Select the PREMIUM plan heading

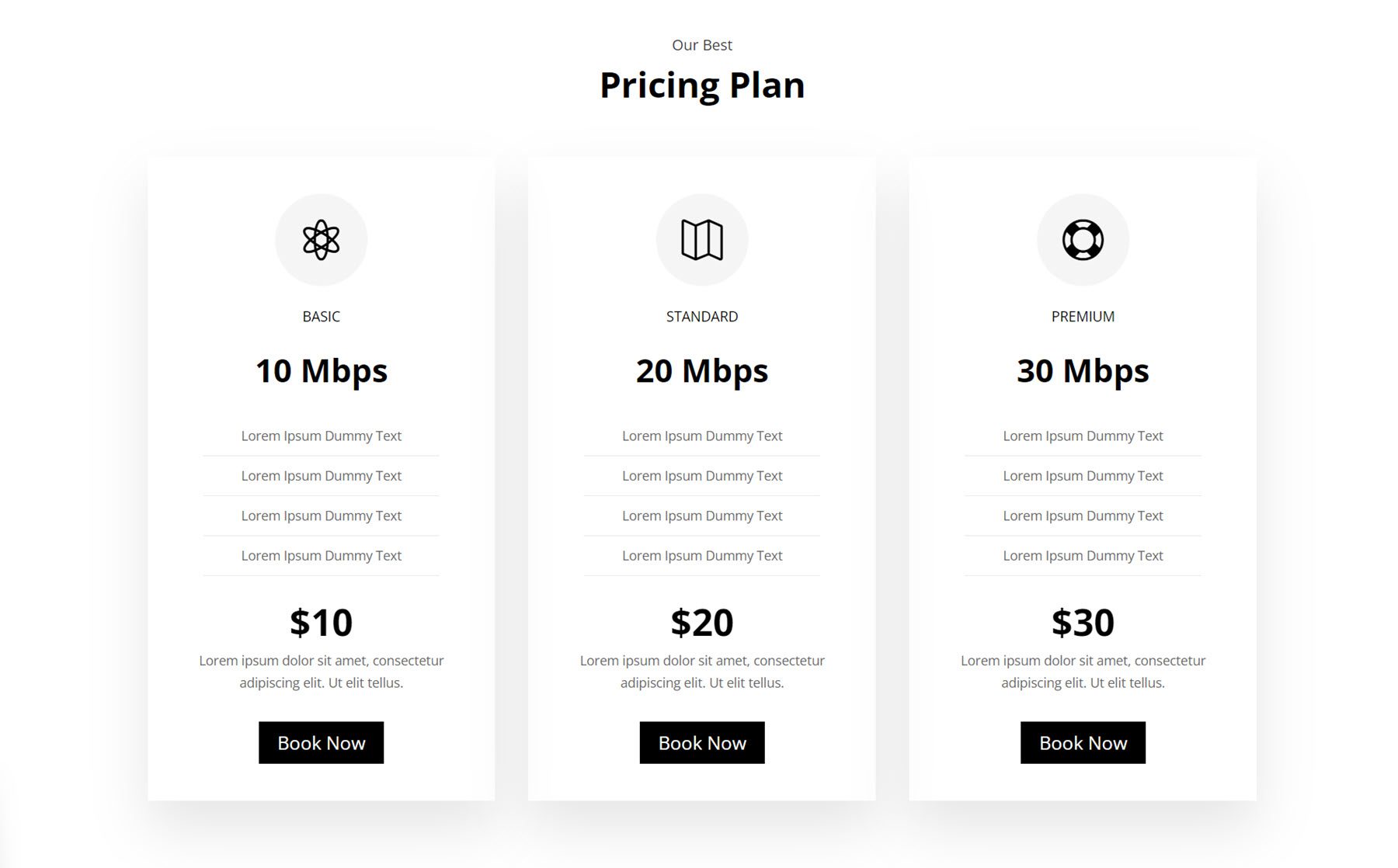tap(1083, 316)
